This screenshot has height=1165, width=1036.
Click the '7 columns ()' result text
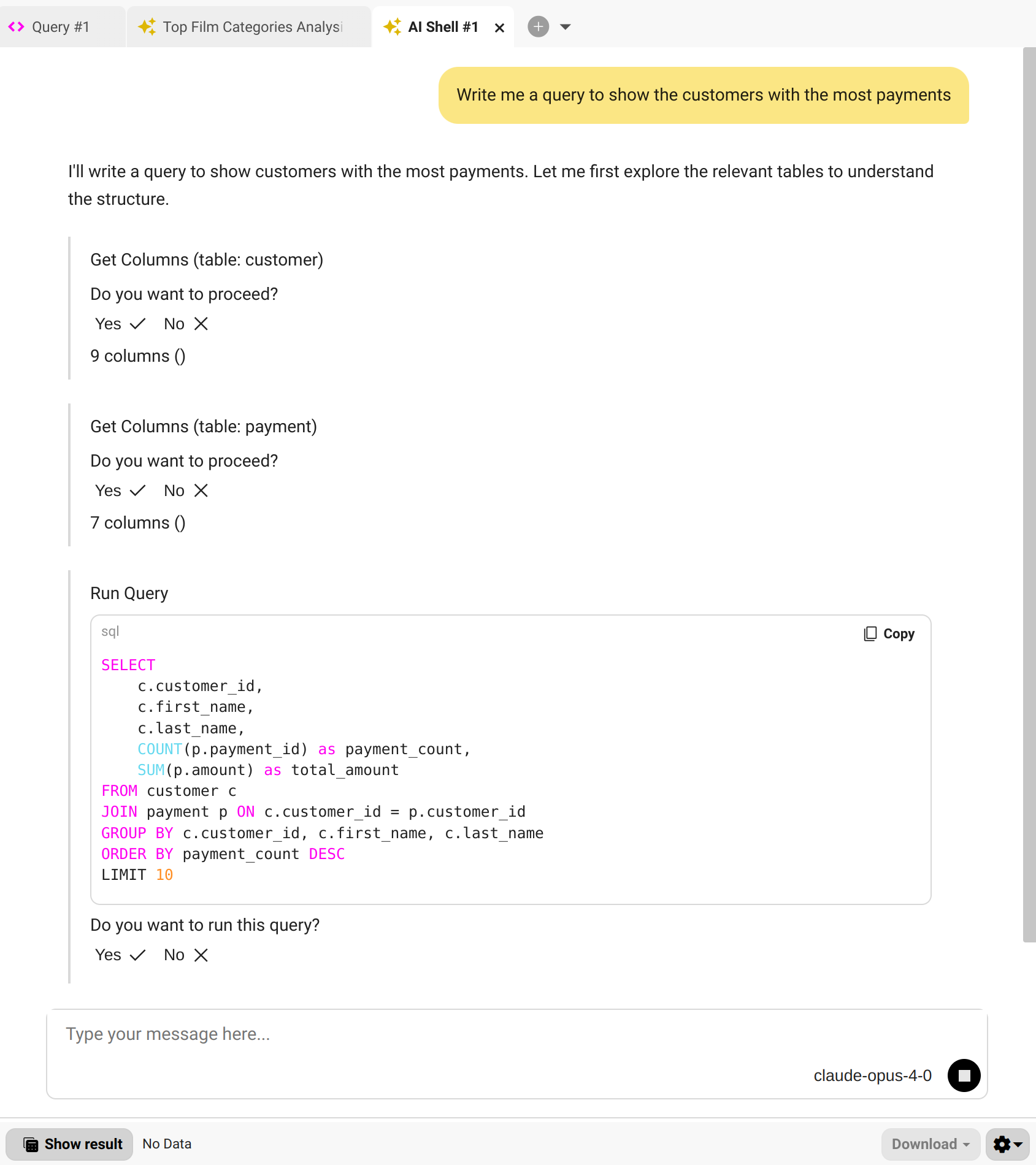(x=138, y=523)
